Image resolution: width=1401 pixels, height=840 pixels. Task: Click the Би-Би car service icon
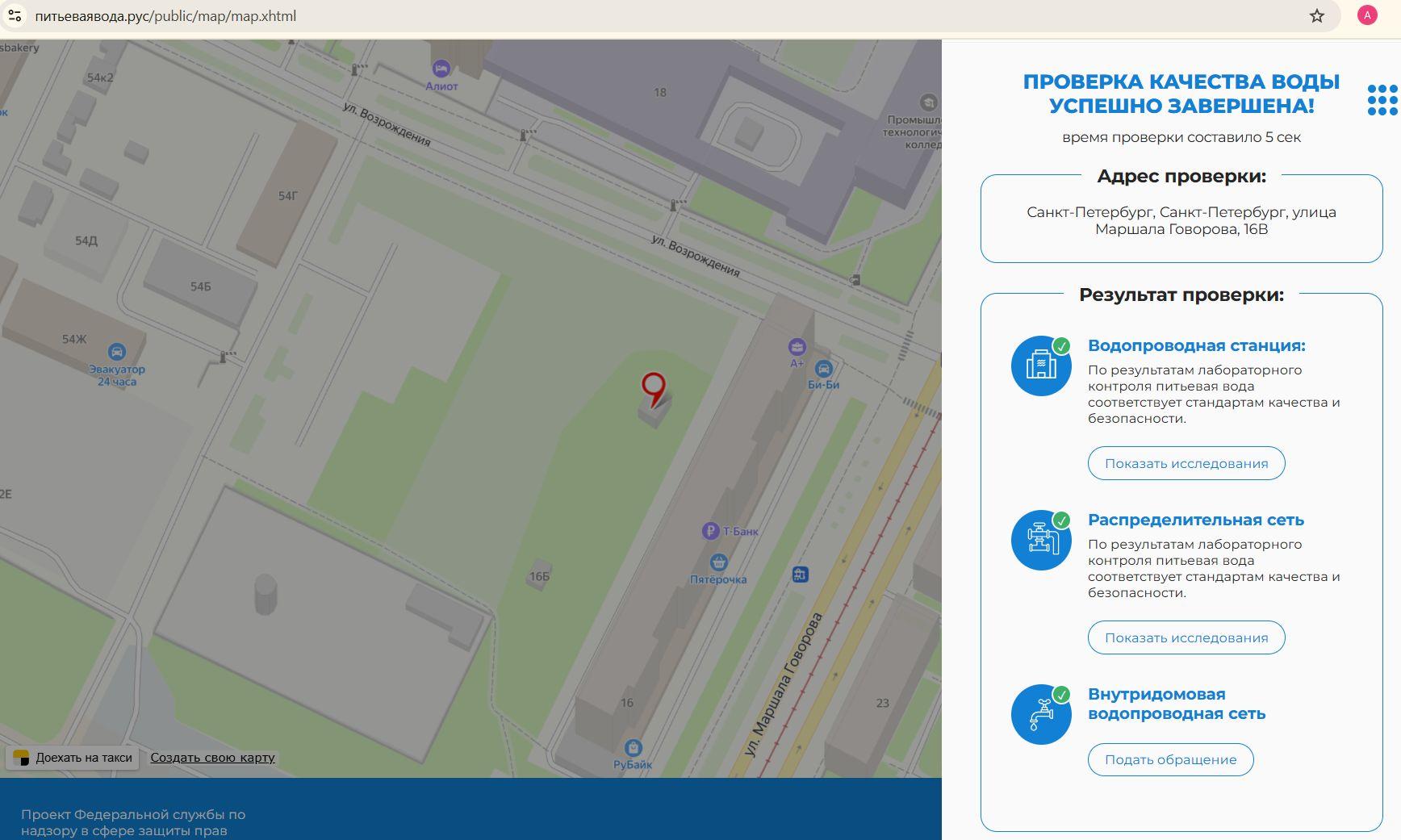pos(823,370)
